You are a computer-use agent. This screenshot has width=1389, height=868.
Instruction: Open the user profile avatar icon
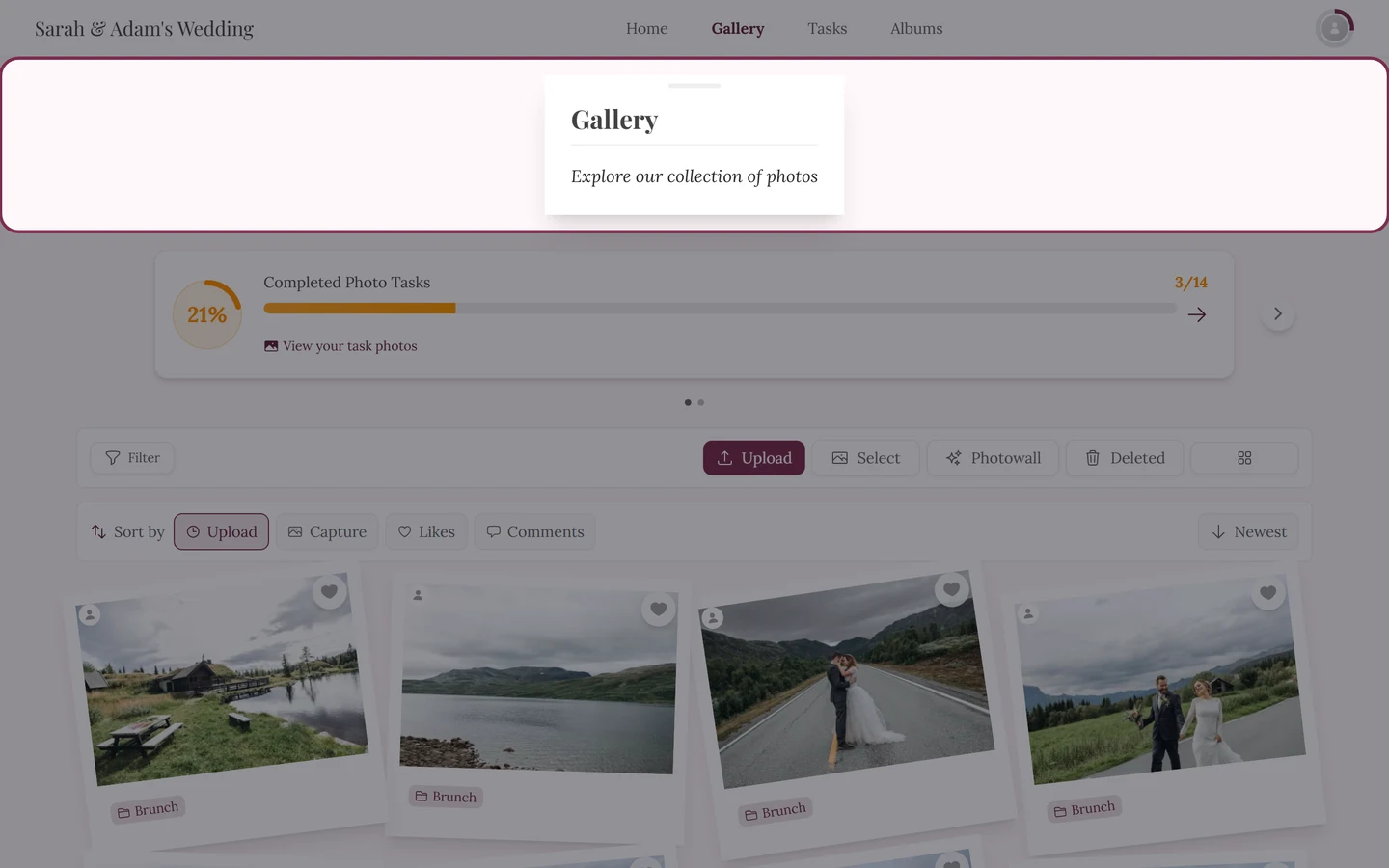coord(1334,28)
